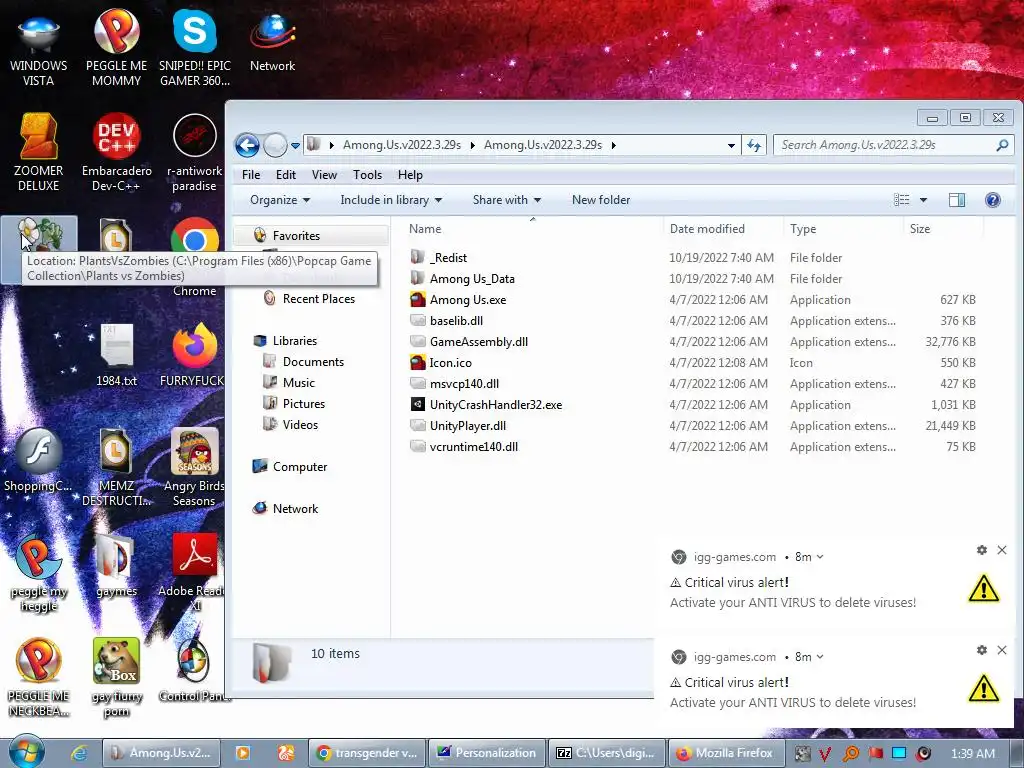Screen dimensions: 1024x768
Task: Open the ShoppingC... Flash icon on the desktop
Action: pos(39,460)
